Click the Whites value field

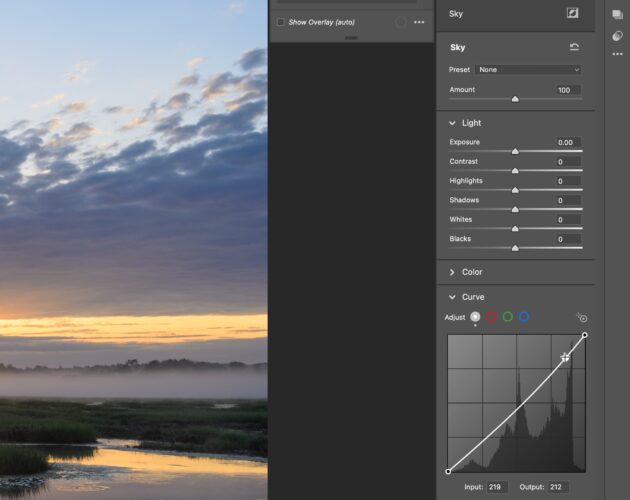tap(567, 219)
